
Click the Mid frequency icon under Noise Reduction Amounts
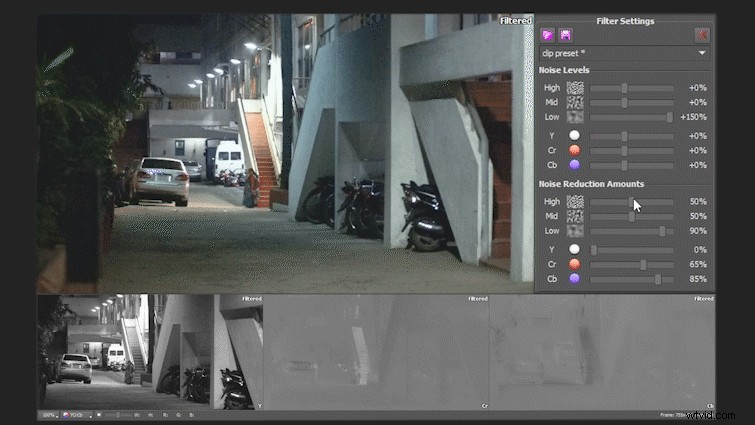coord(574,216)
